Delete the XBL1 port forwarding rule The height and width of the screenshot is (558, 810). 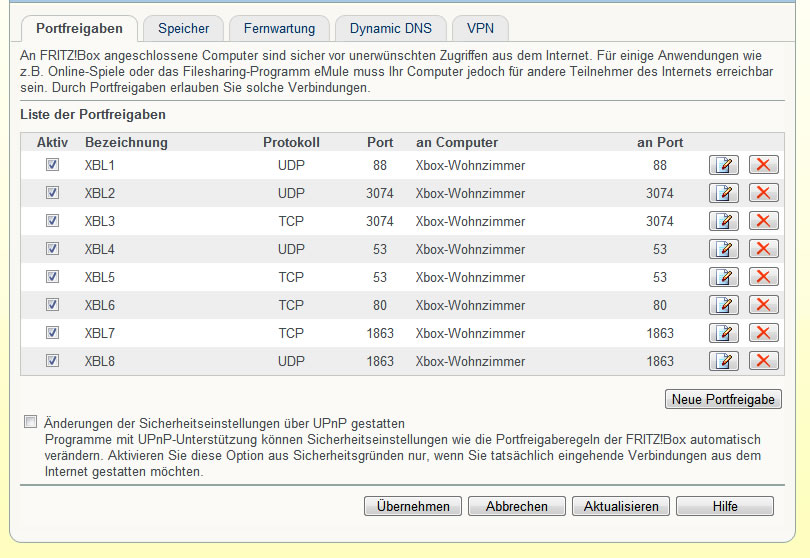(x=764, y=165)
